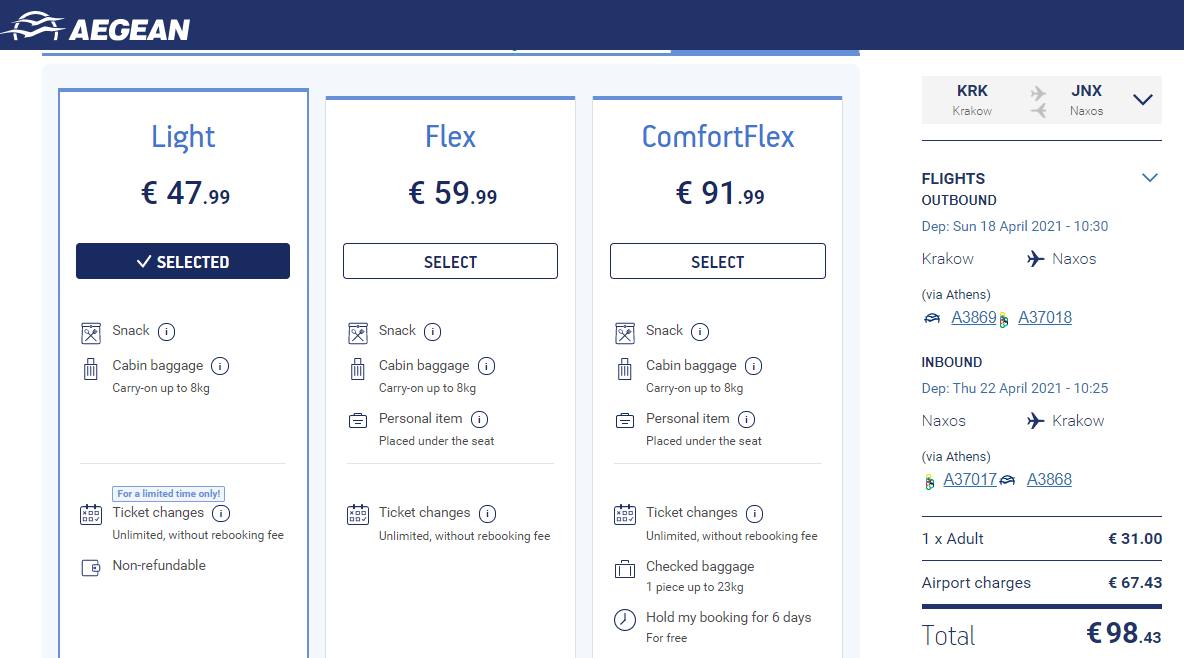Open flight A3868 details link
The width and height of the screenshot is (1184, 658).
point(1049,480)
